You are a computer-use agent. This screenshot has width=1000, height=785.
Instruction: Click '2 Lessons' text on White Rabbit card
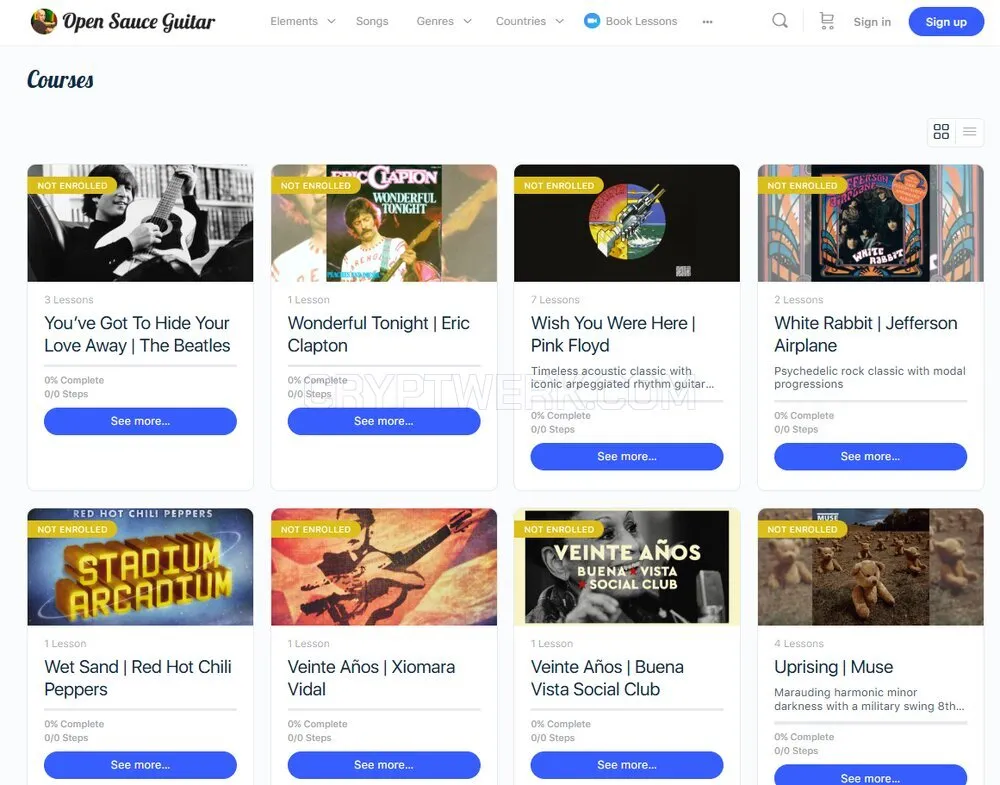tap(799, 300)
